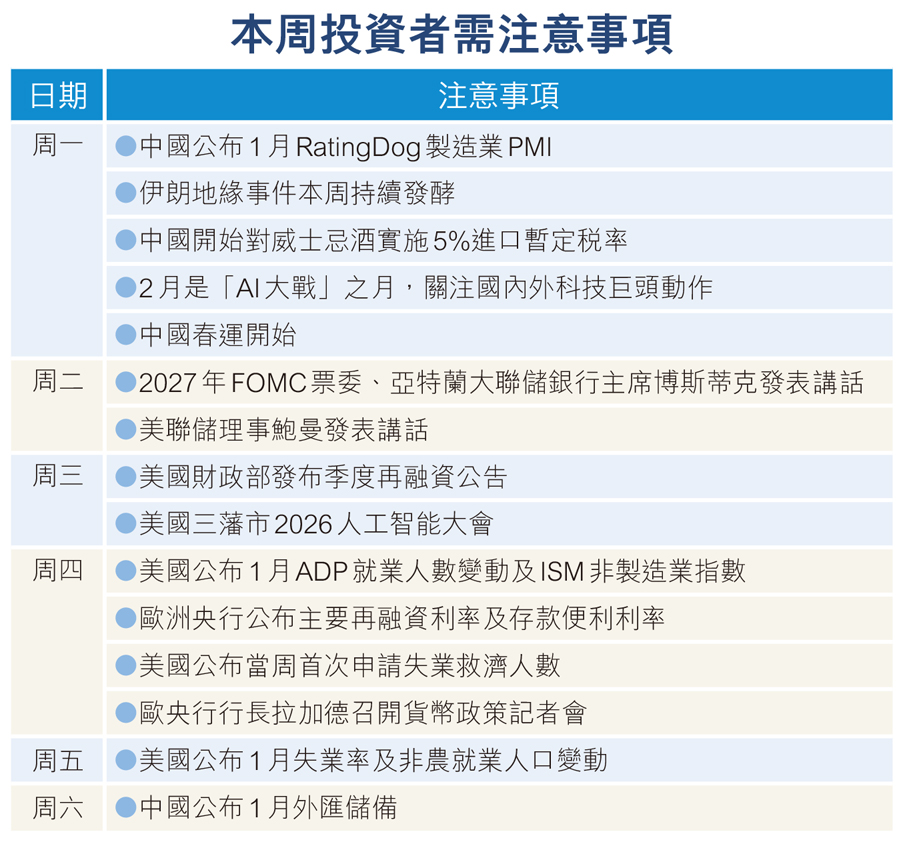The image size is (907, 842).
Task: Select the 日期 column header
Action: (x=58, y=95)
